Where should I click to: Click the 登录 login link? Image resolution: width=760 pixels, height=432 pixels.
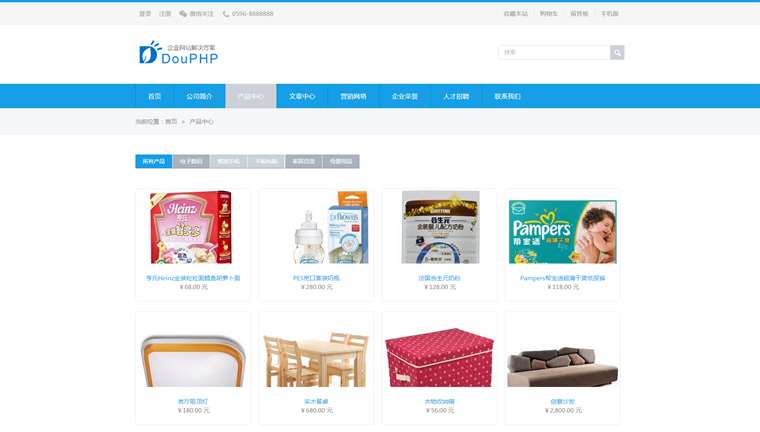(145, 14)
